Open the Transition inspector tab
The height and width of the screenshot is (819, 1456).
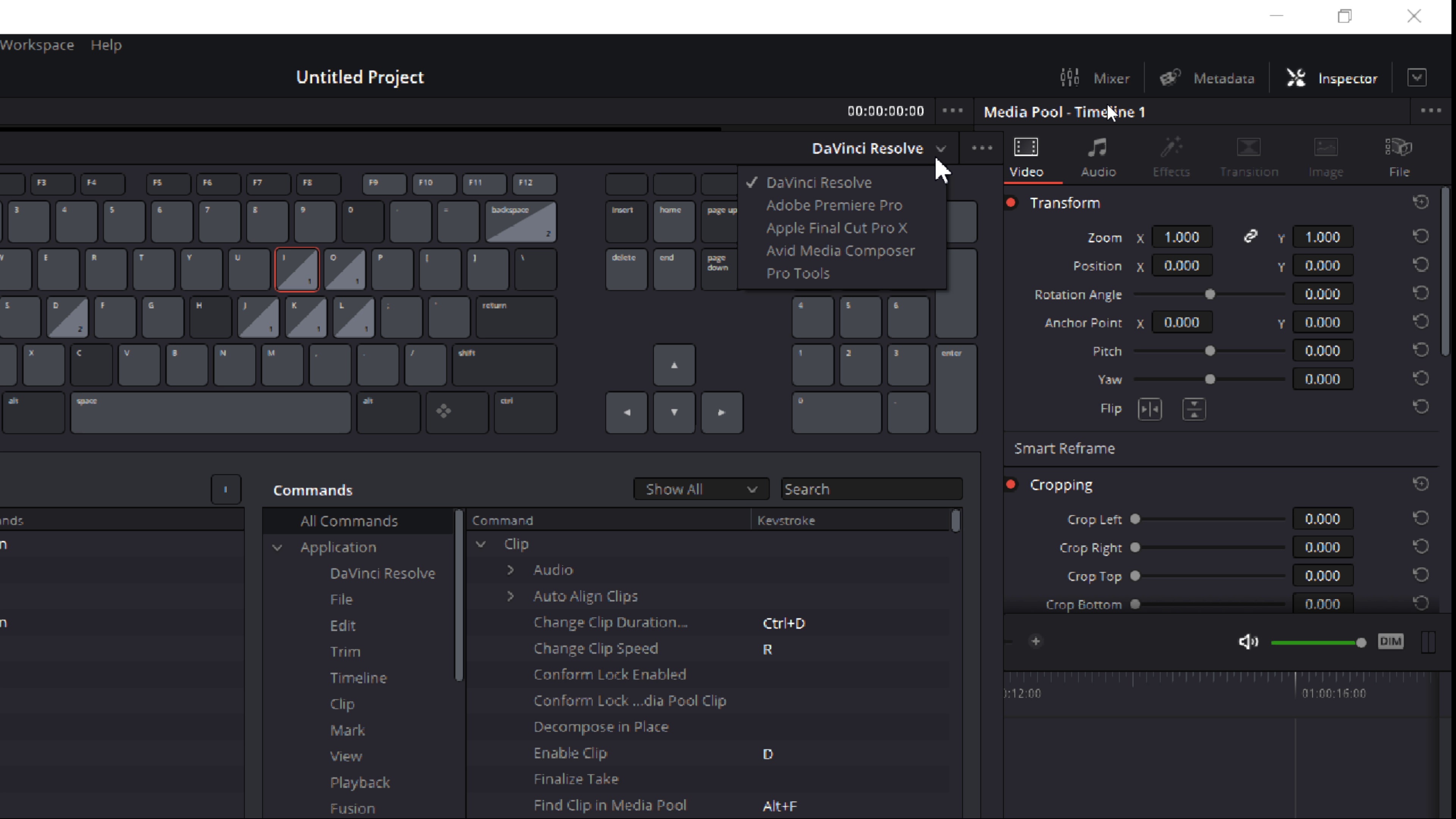click(x=1249, y=158)
